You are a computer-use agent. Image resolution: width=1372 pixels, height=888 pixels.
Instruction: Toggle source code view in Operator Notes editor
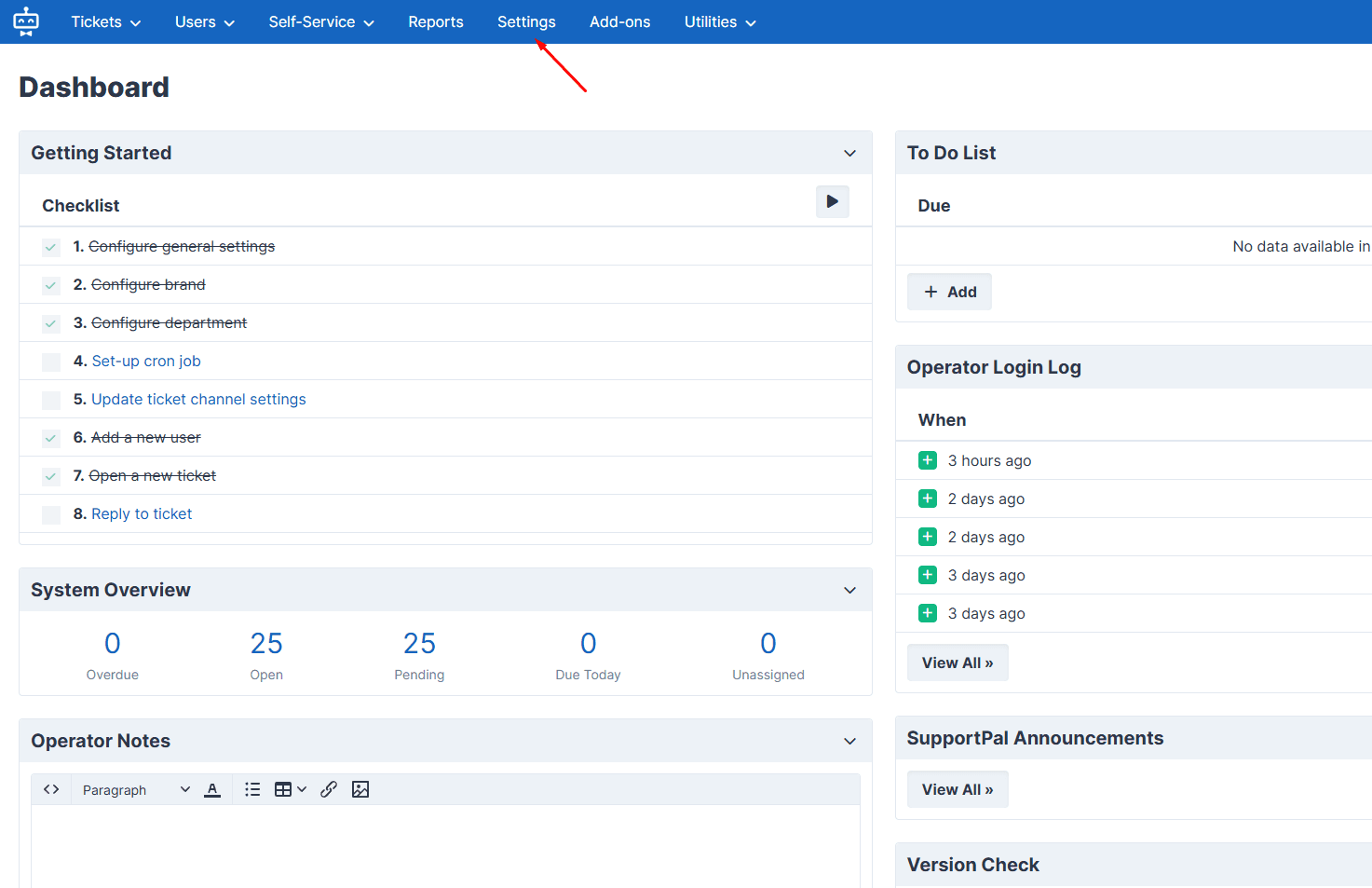click(x=51, y=789)
